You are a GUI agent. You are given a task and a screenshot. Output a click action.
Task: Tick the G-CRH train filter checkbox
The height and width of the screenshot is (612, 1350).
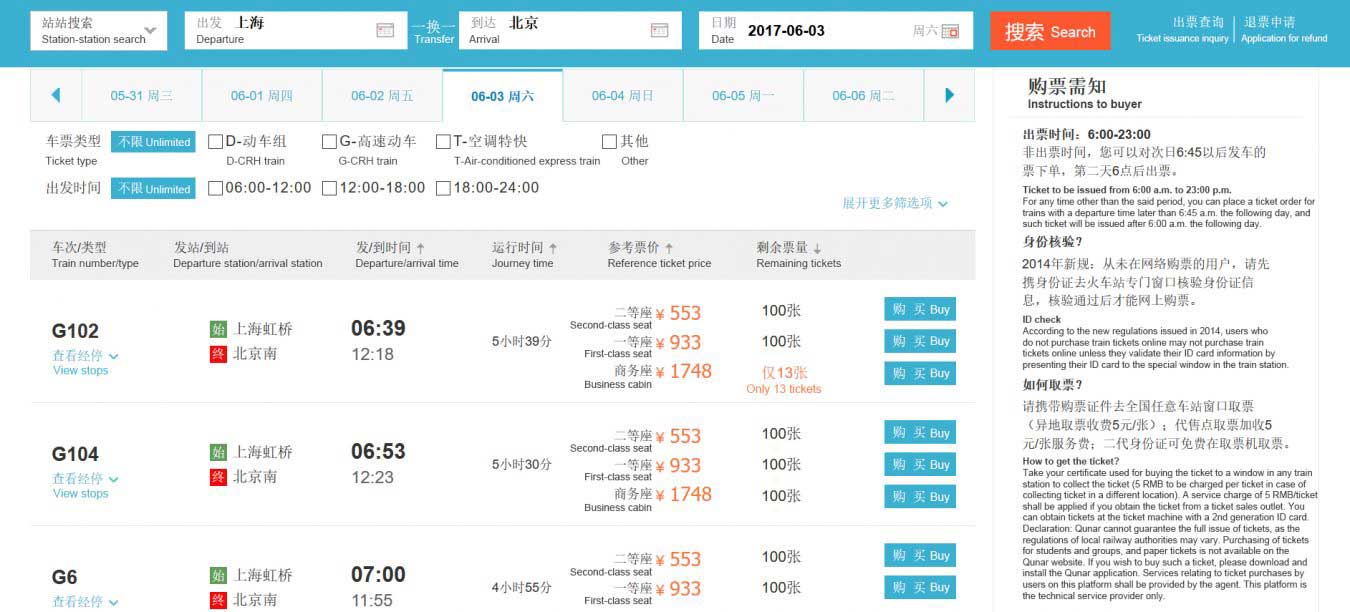329,142
